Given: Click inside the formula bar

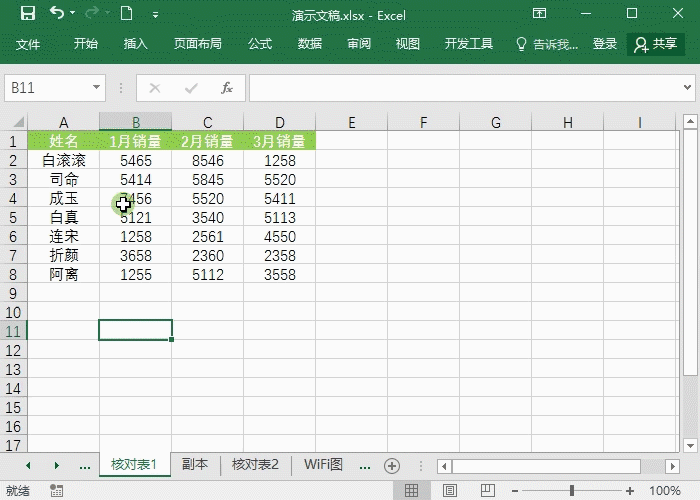Looking at the screenshot, I should coord(464,88).
